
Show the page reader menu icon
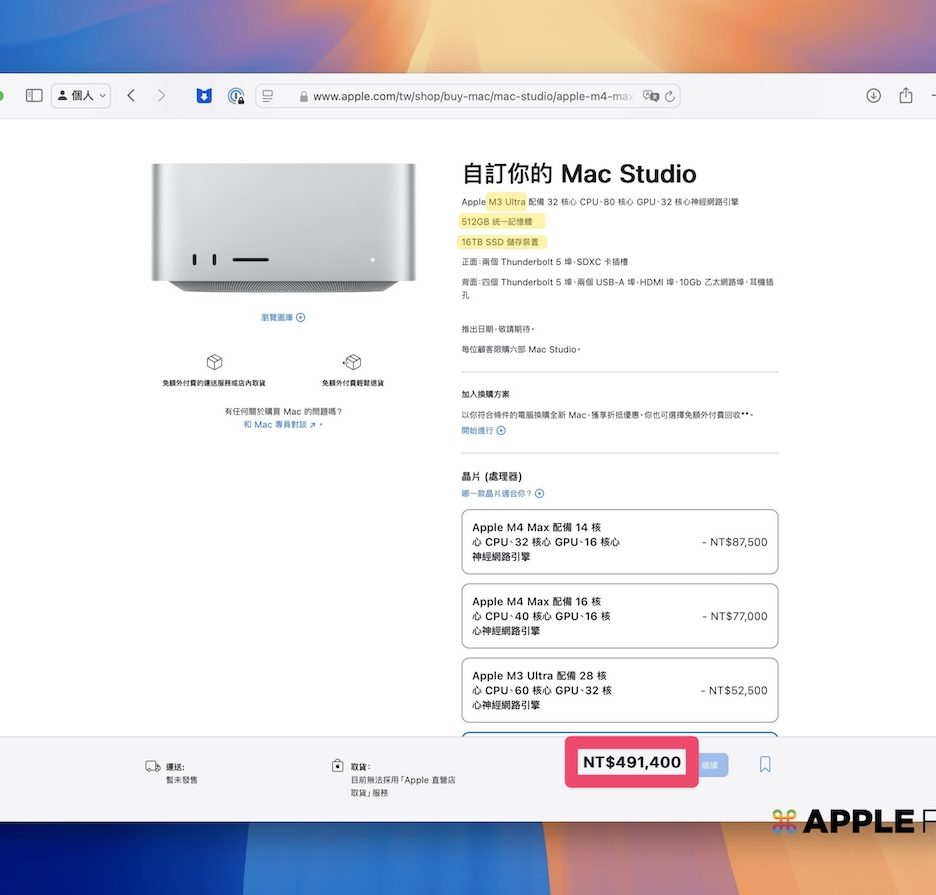pos(266,96)
